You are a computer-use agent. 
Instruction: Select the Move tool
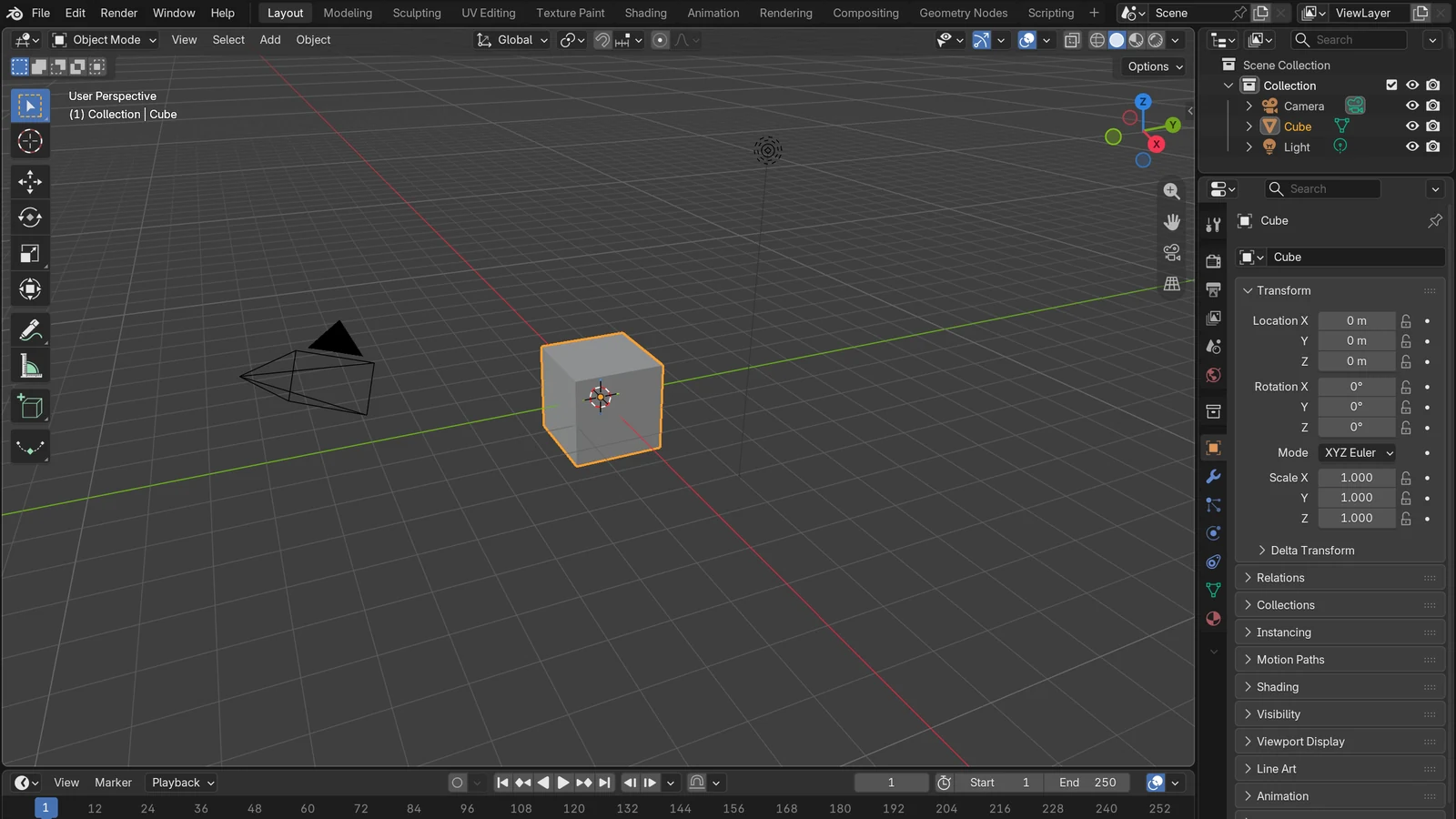pos(30,182)
